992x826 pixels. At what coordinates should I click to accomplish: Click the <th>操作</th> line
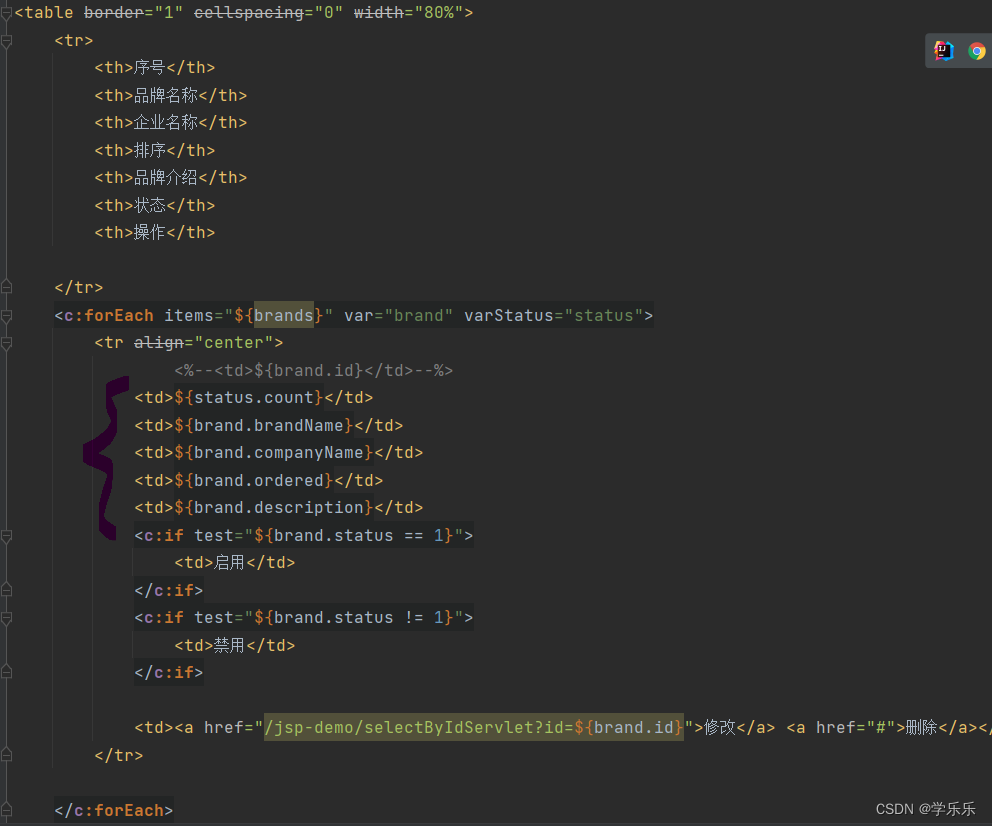click(x=154, y=232)
